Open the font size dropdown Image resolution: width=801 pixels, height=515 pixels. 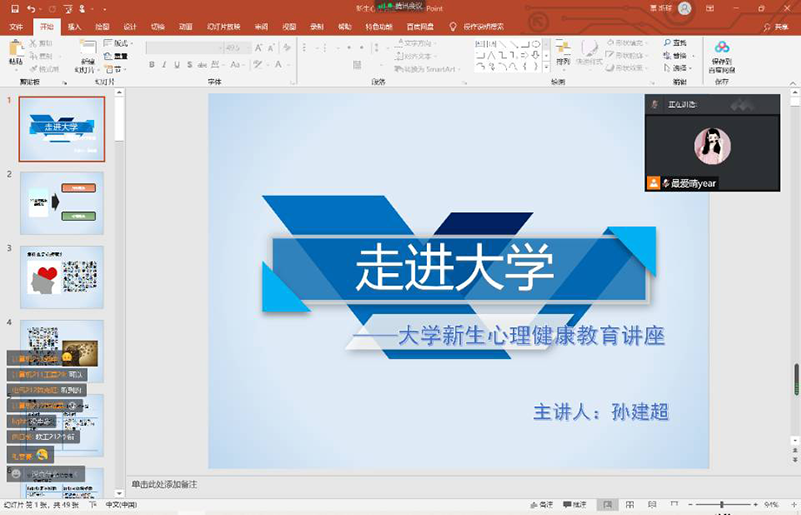247,47
